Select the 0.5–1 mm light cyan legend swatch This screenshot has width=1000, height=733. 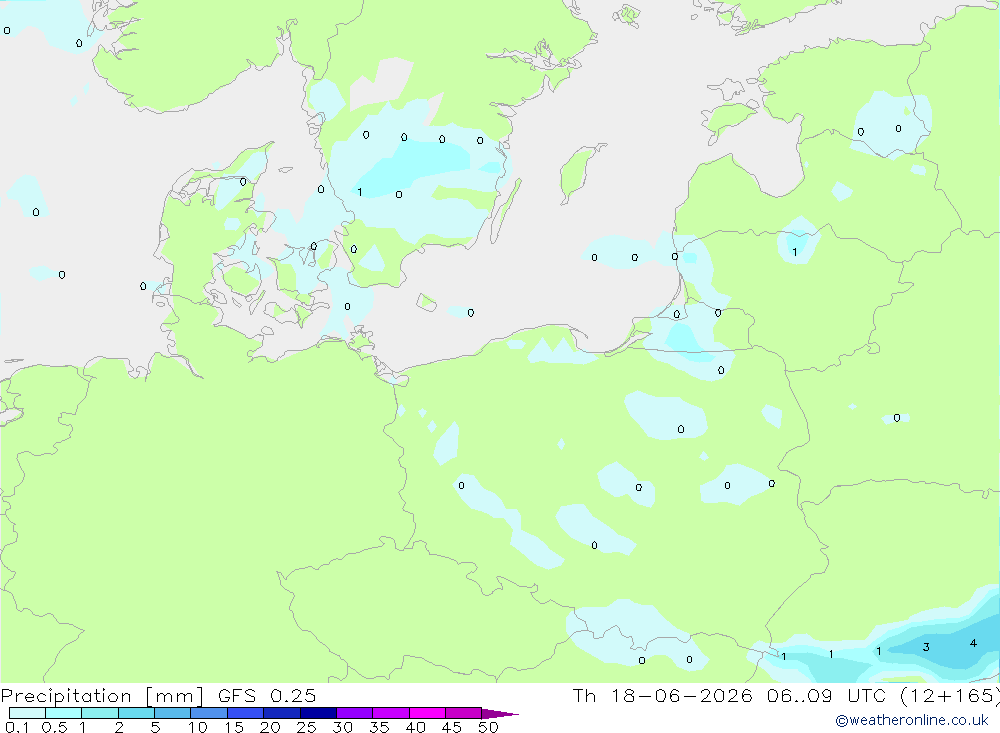pyautogui.click(x=64, y=713)
